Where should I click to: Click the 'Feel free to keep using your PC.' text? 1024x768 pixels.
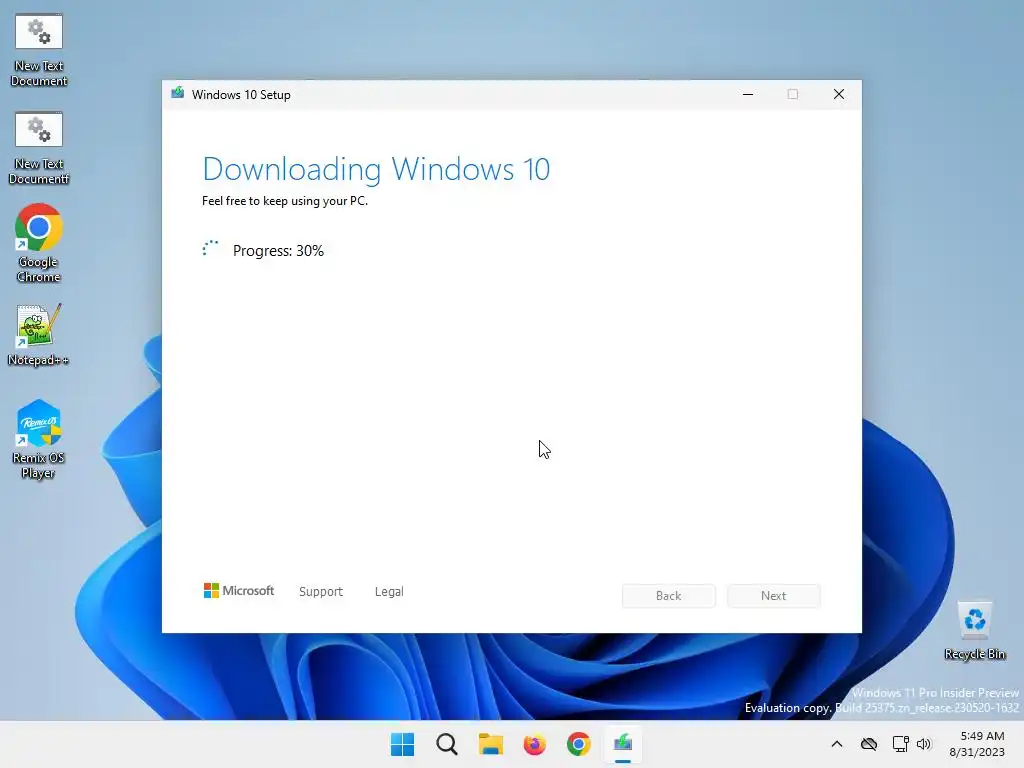click(285, 200)
